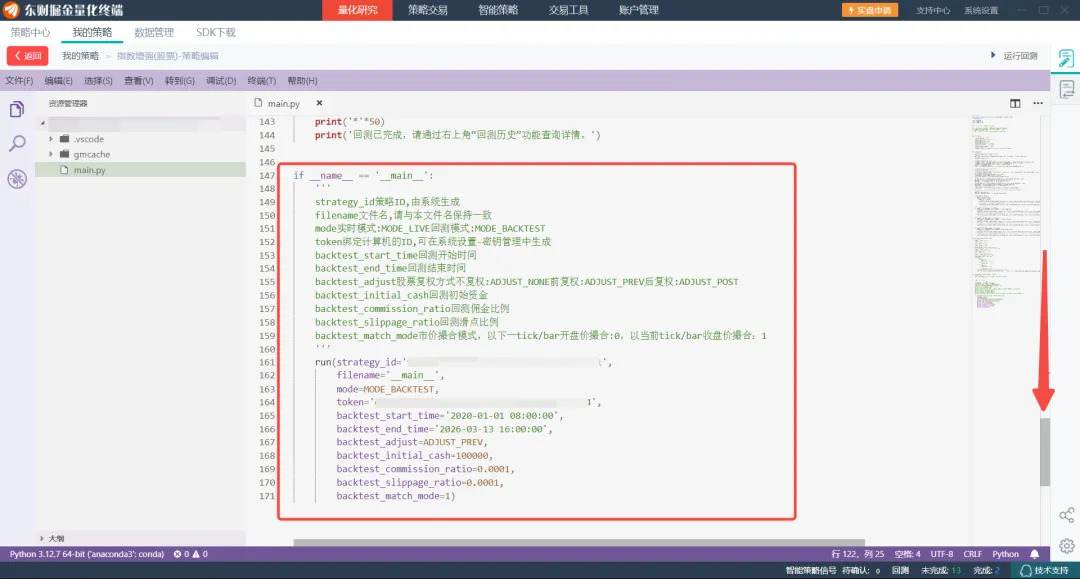This screenshot has width=1080, height=579.
Task: Open the 转到(G) menu
Action: click(x=180, y=81)
